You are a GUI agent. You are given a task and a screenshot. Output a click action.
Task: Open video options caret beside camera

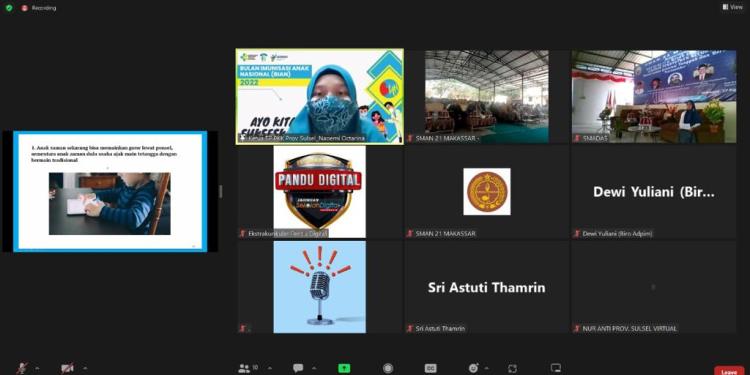coord(85,368)
